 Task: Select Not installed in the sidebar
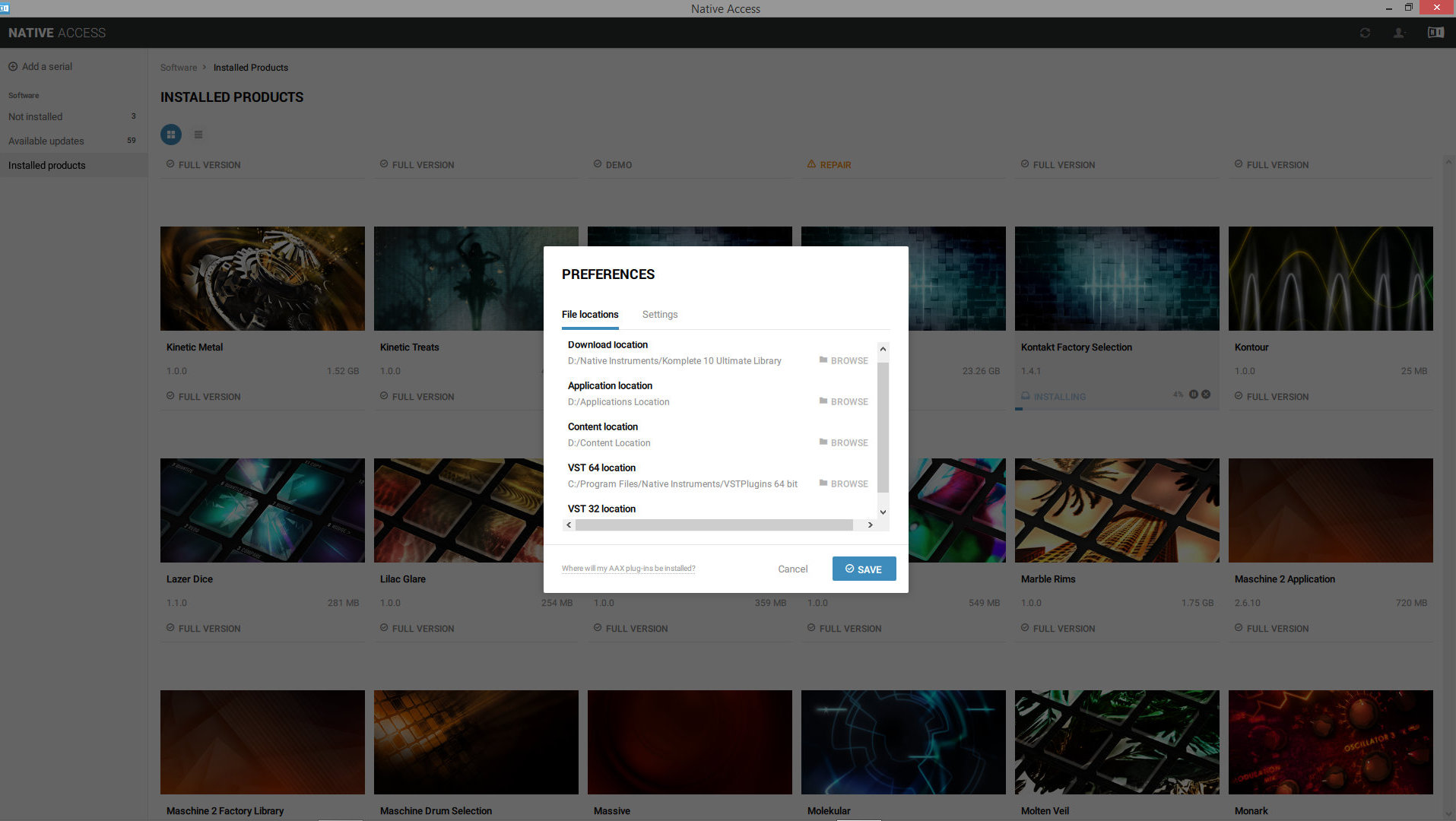[x=35, y=116]
